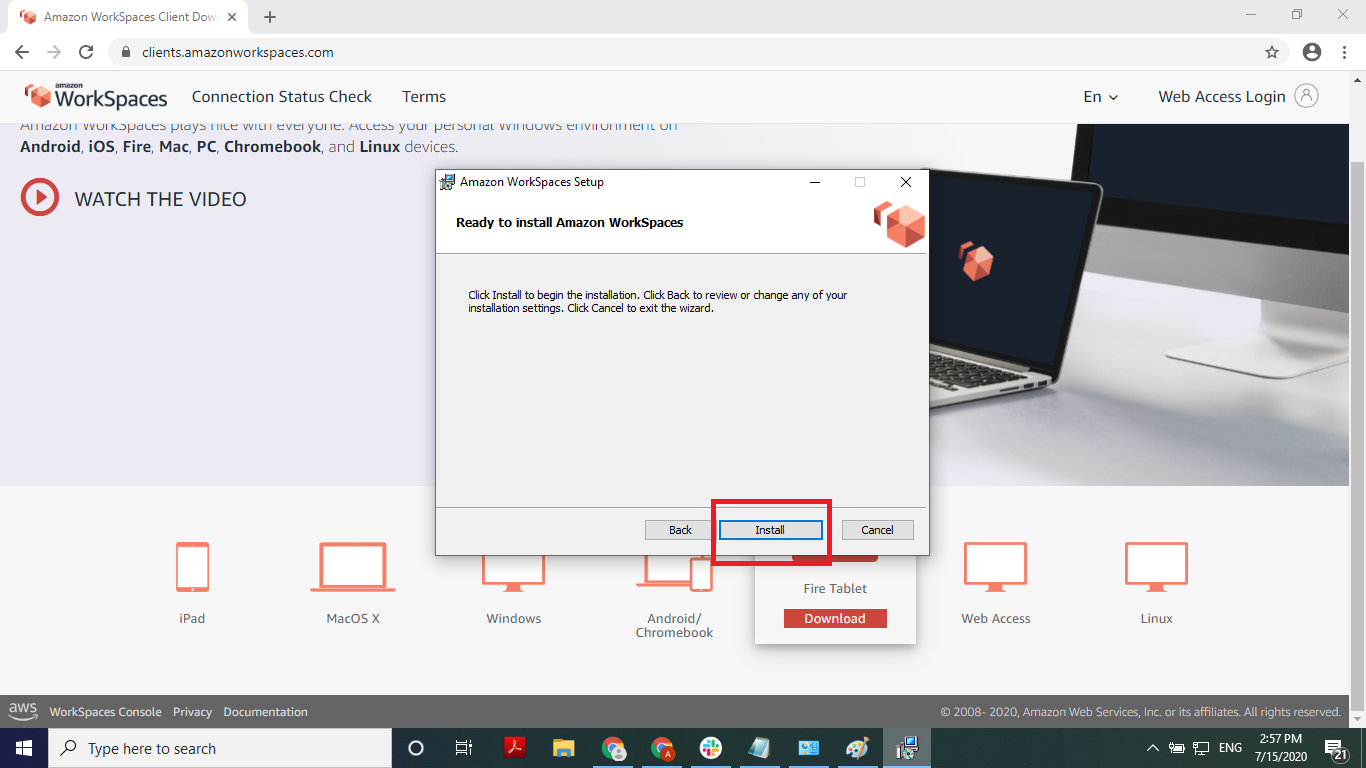Image resolution: width=1366 pixels, height=768 pixels.
Task: Click the Web Access Login user icon
Action: 1306,96
